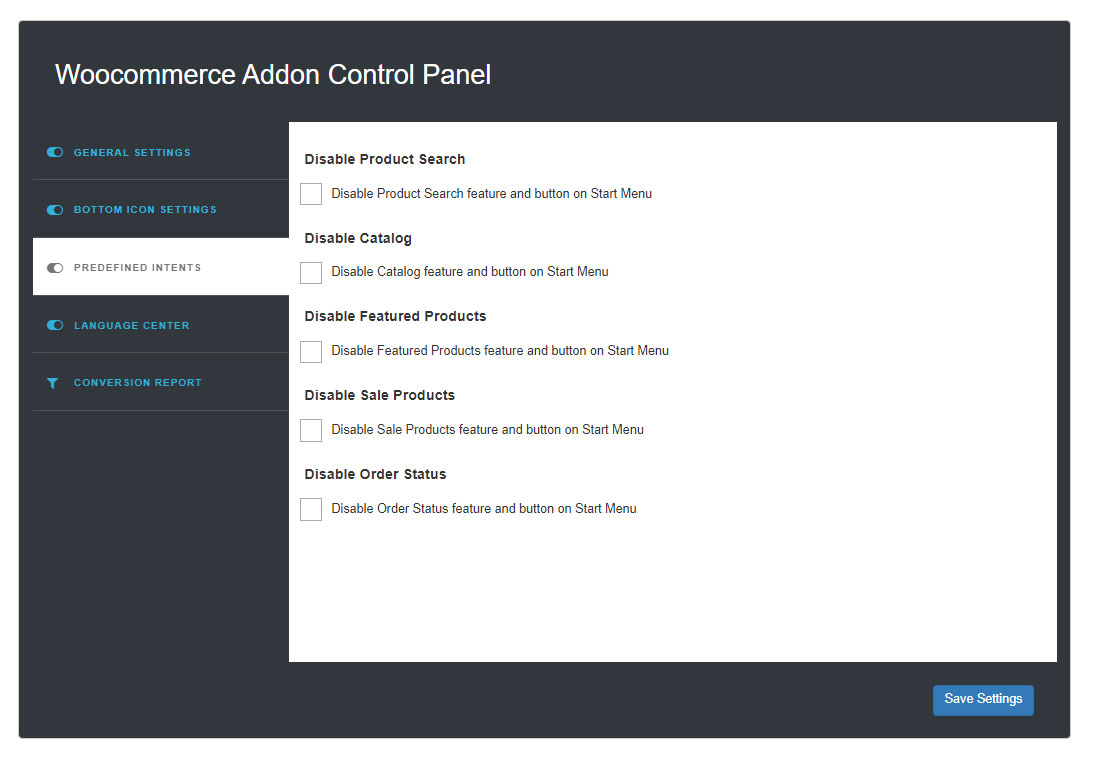Click the Bottom Icon Settings toggle icon
Image resolution: width=1101 pixels, height=774 pixels.
(55, 210)
